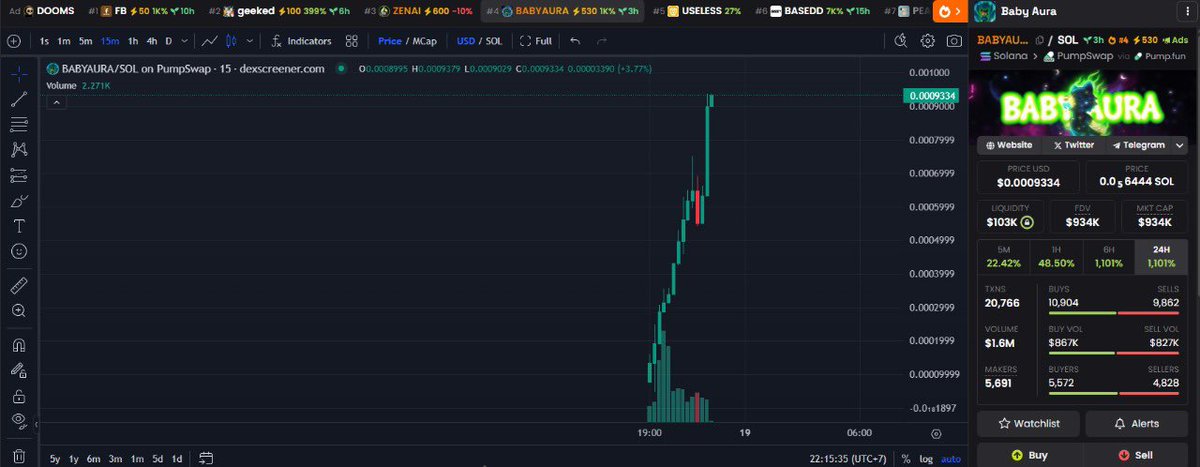Set date range to 5y
The width and height of the screenshot is (1200, 467).
[55, 458]
